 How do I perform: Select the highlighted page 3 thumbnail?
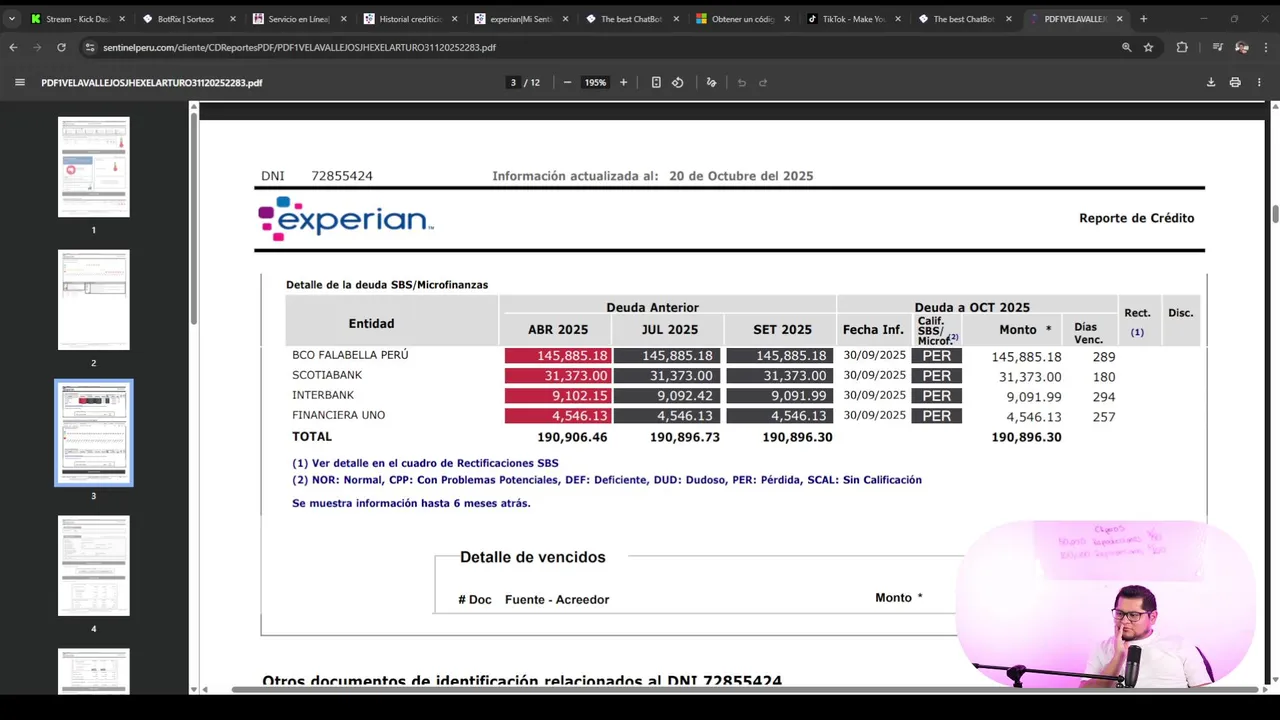94,433
